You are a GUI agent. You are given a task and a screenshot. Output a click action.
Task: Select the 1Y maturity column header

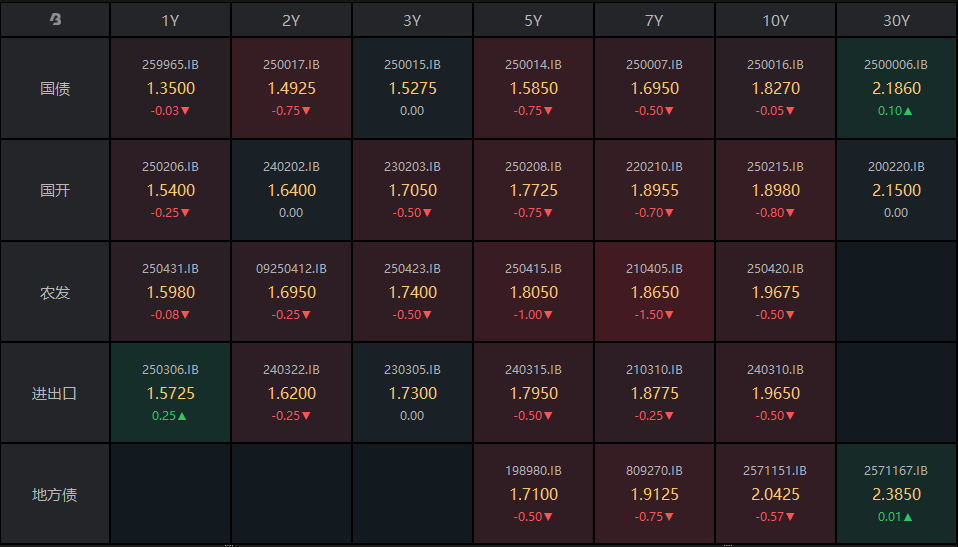click(170, 20)
